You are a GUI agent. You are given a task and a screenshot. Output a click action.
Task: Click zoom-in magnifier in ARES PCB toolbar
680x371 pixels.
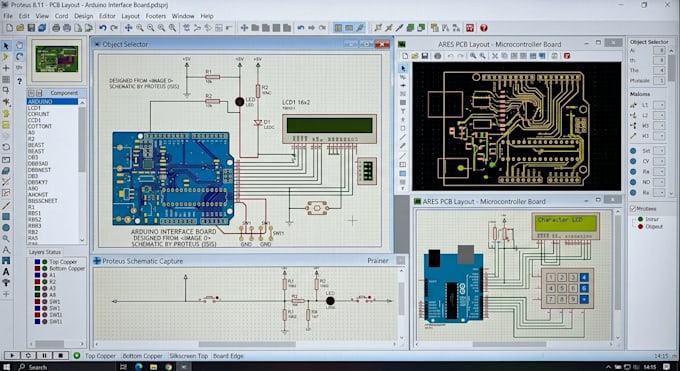point(473,56)
